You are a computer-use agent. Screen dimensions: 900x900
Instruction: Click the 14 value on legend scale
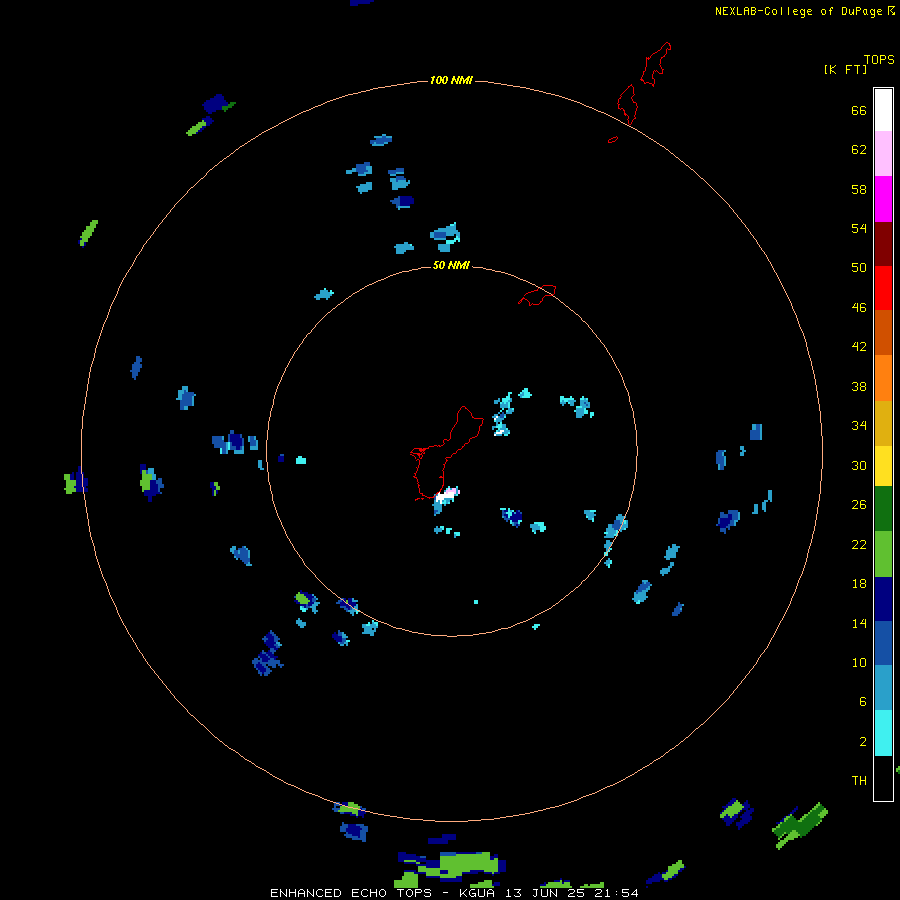click(x=859, y=623)
